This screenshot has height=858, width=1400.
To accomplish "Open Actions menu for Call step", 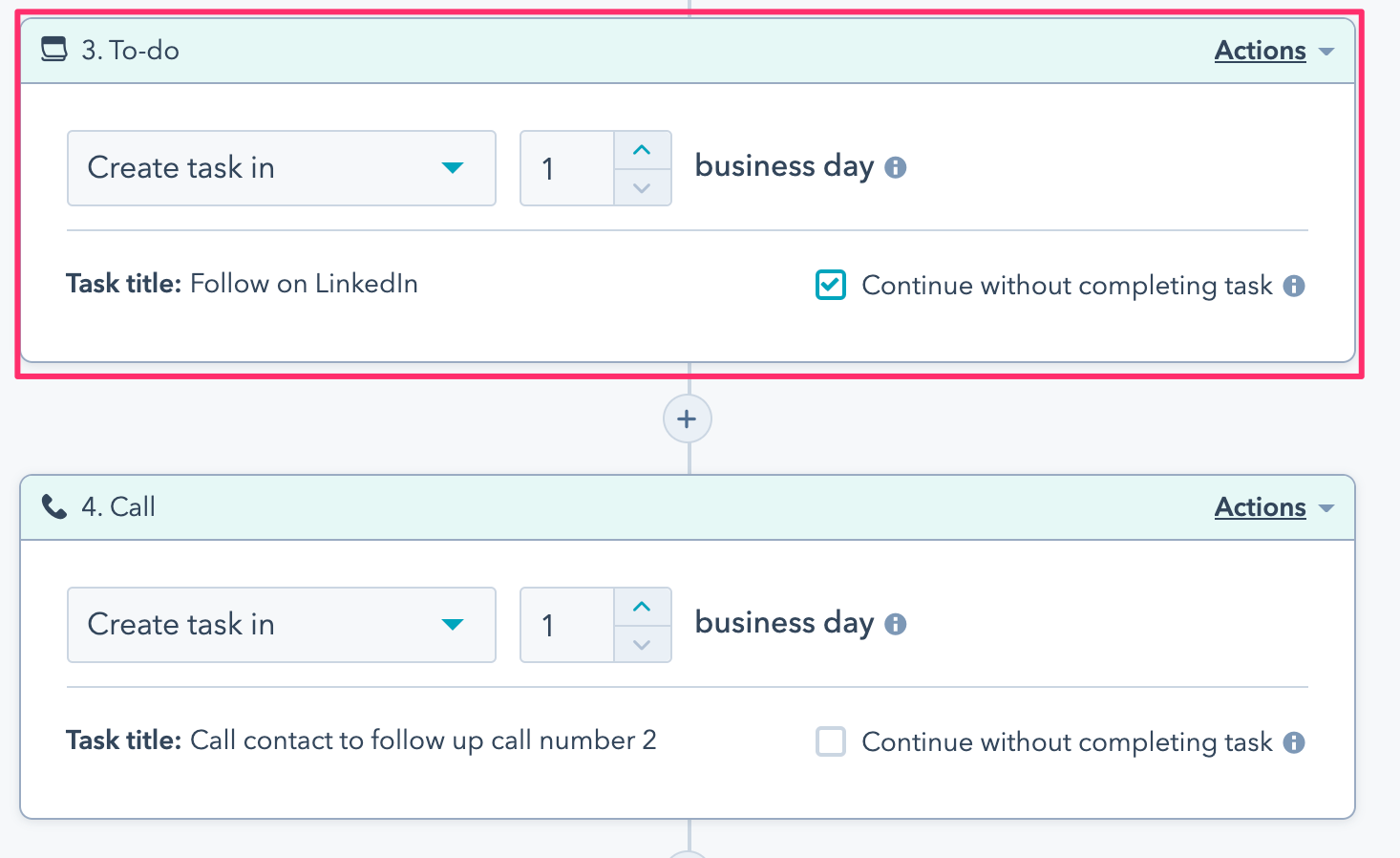I will [1272, 507].
